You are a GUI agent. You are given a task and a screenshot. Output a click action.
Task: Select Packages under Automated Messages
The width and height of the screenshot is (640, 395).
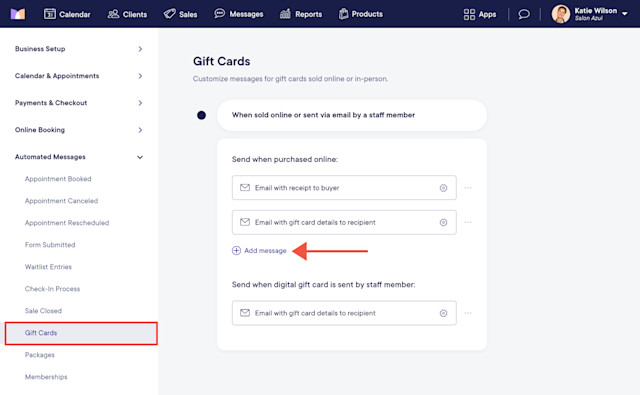pyautogui.click(x=40, y=355)
